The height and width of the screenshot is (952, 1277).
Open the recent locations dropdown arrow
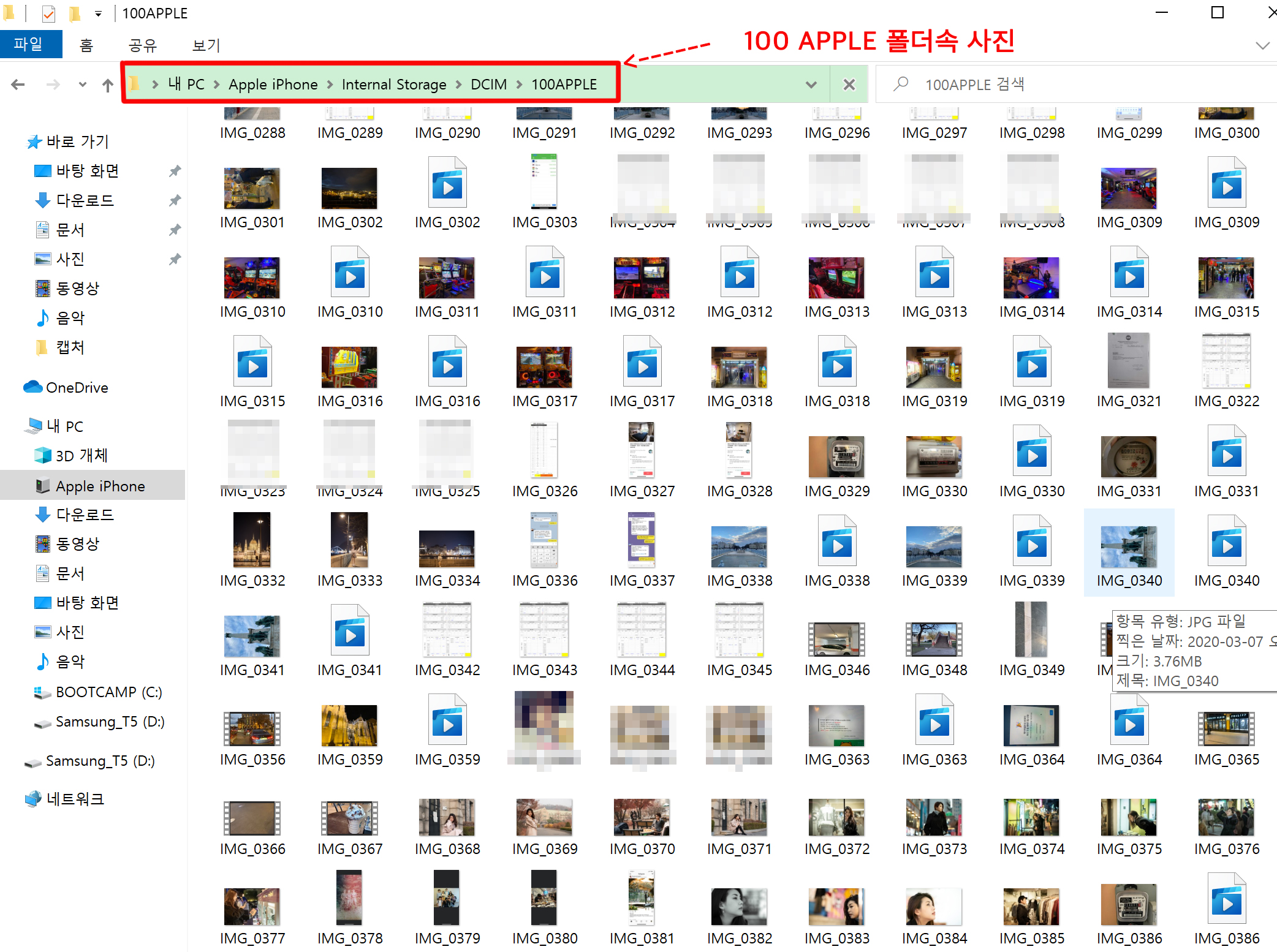[x=82, y=85]
